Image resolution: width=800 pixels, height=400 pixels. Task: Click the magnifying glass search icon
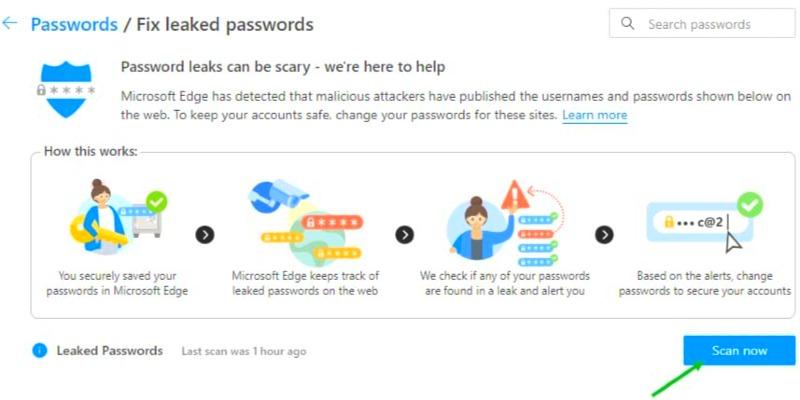coord(628,23)
